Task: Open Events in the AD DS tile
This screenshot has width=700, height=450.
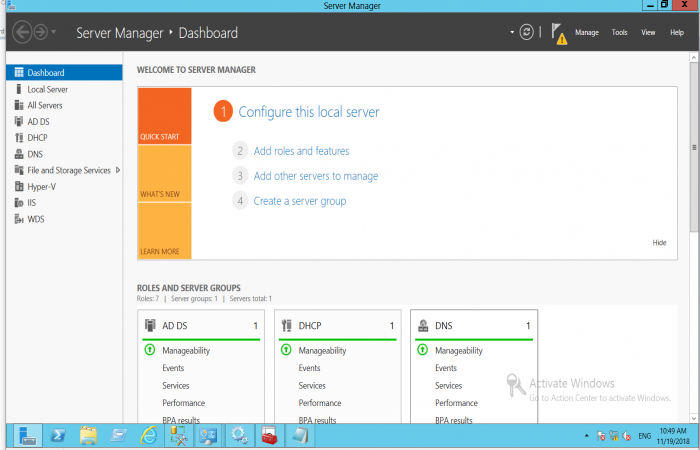Action: click(x=173, y=368)
